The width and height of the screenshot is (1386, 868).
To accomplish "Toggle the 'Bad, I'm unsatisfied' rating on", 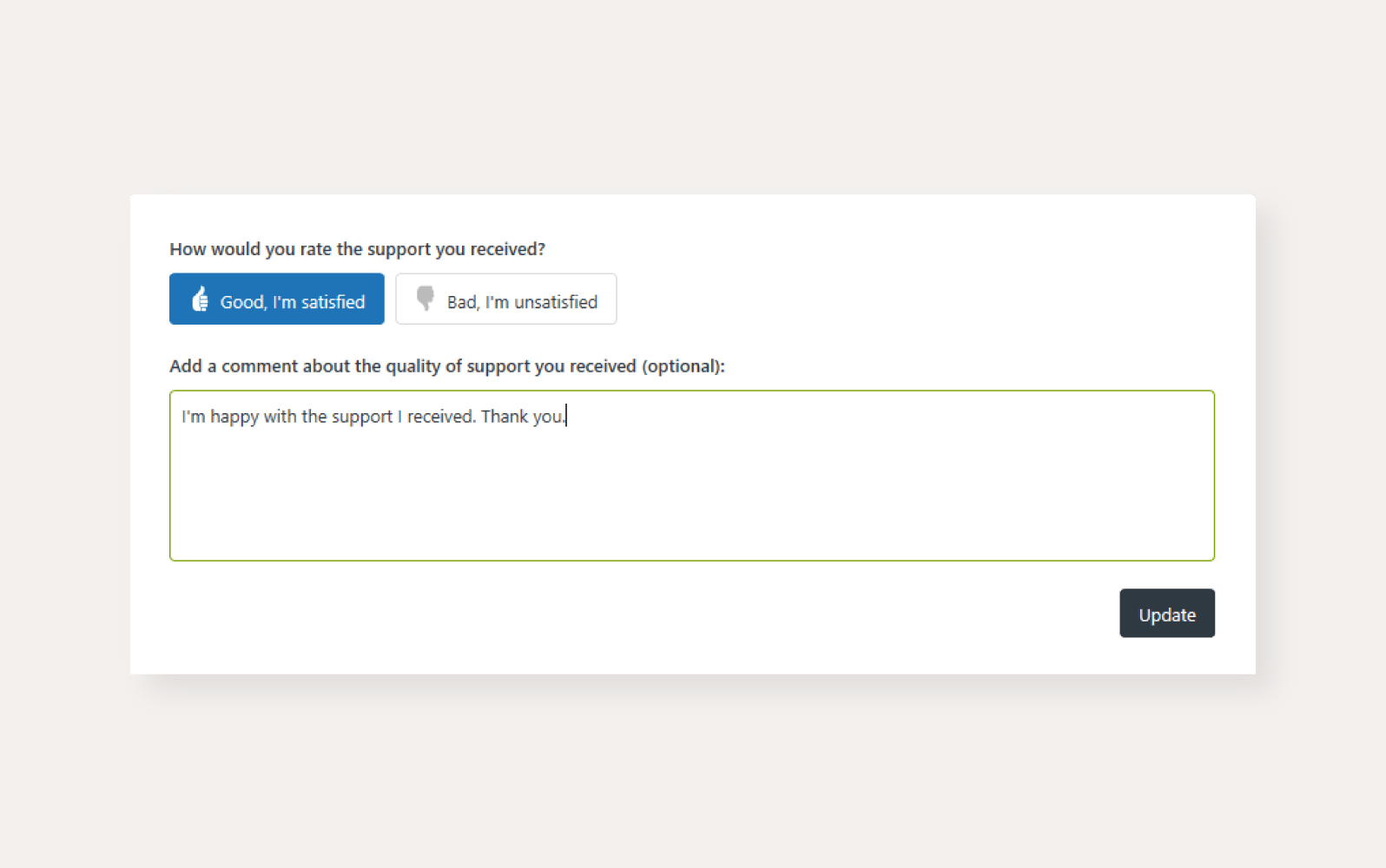I will 506,299.
